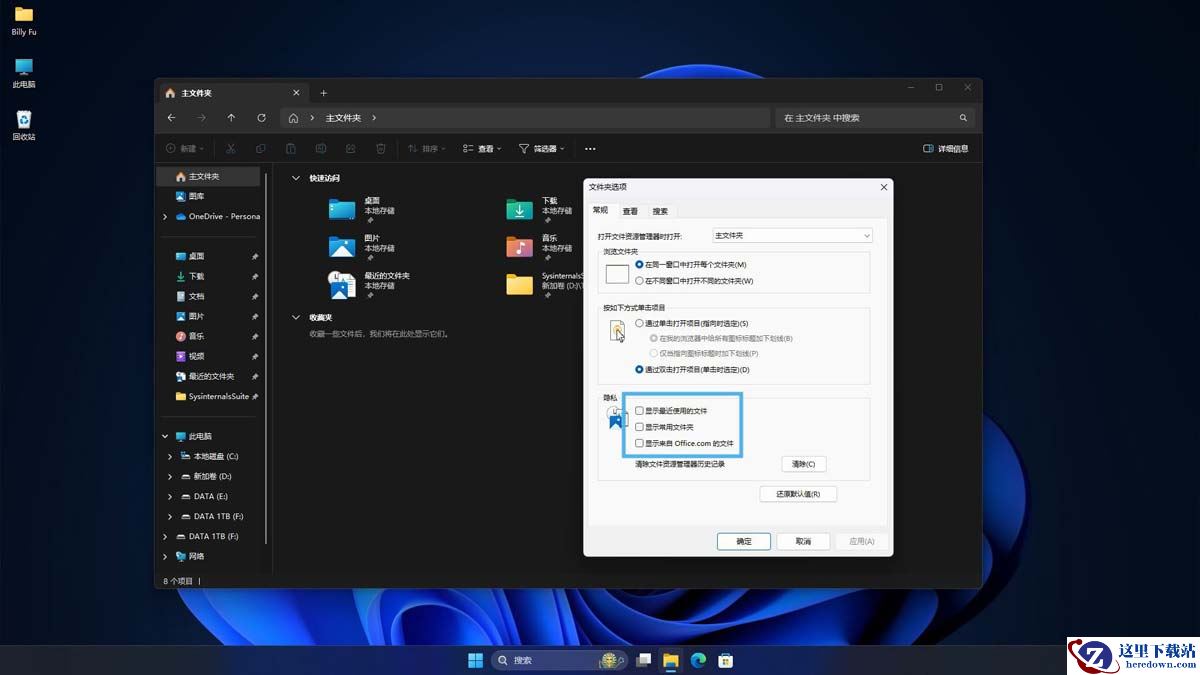Toggle the 详细信息 details pane
The image size is (1200, 675).
pos(946,149)
